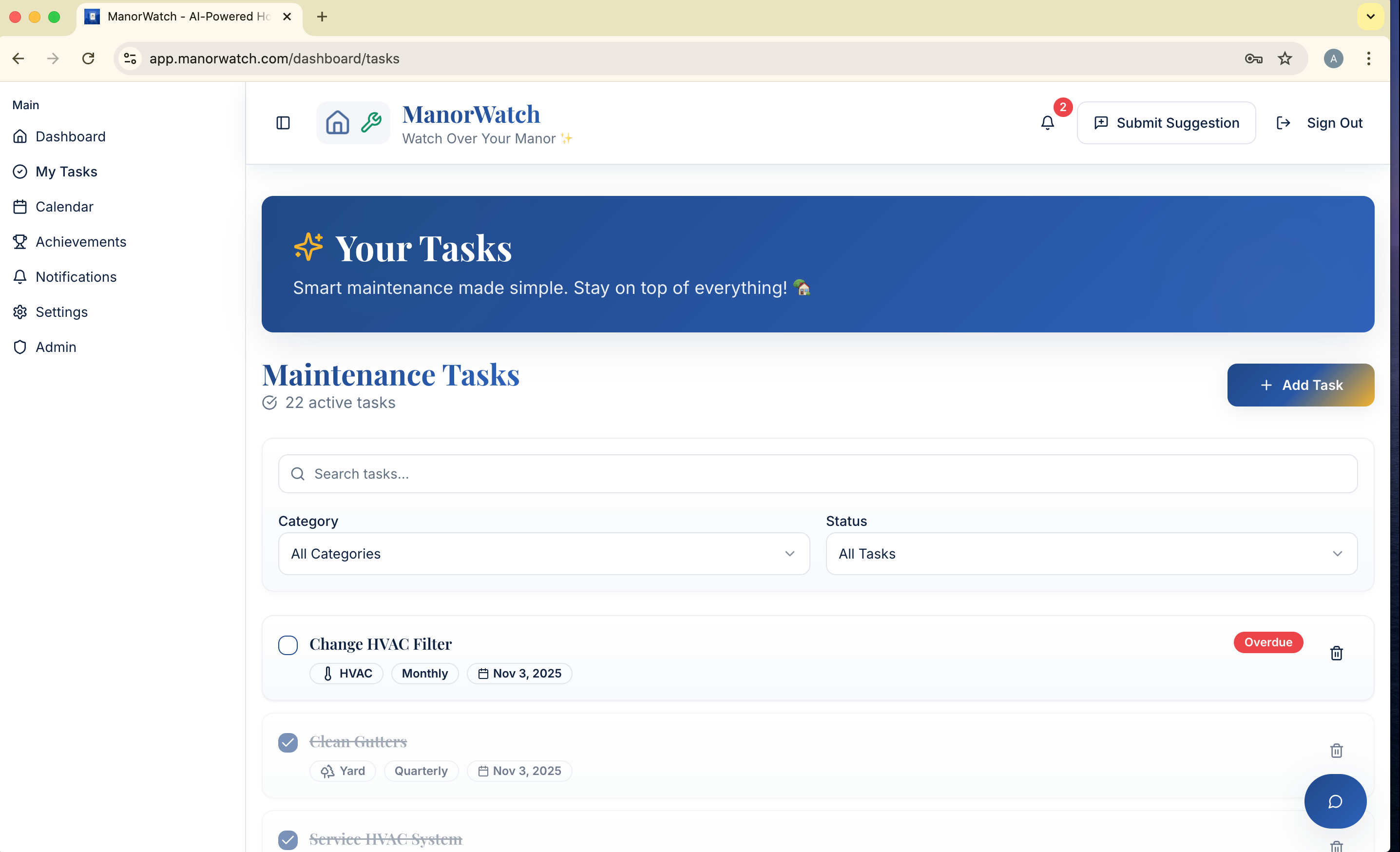Open the floating chat bubble button
This screenshot has width=1400, height=852.
[x=1335, y=801]
